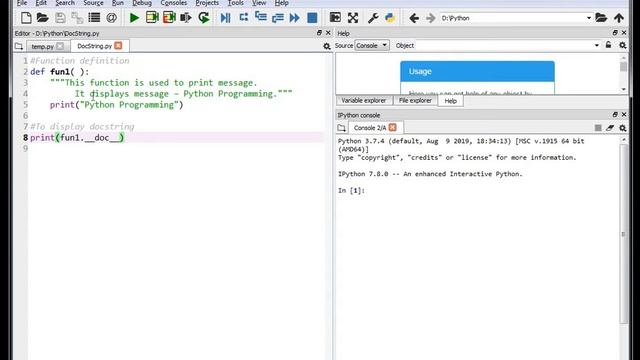Image resolution: width=640 pixels, height=360 pixels.
Task: Open a file using the folder toolbar icon
Action: [42, 18]
